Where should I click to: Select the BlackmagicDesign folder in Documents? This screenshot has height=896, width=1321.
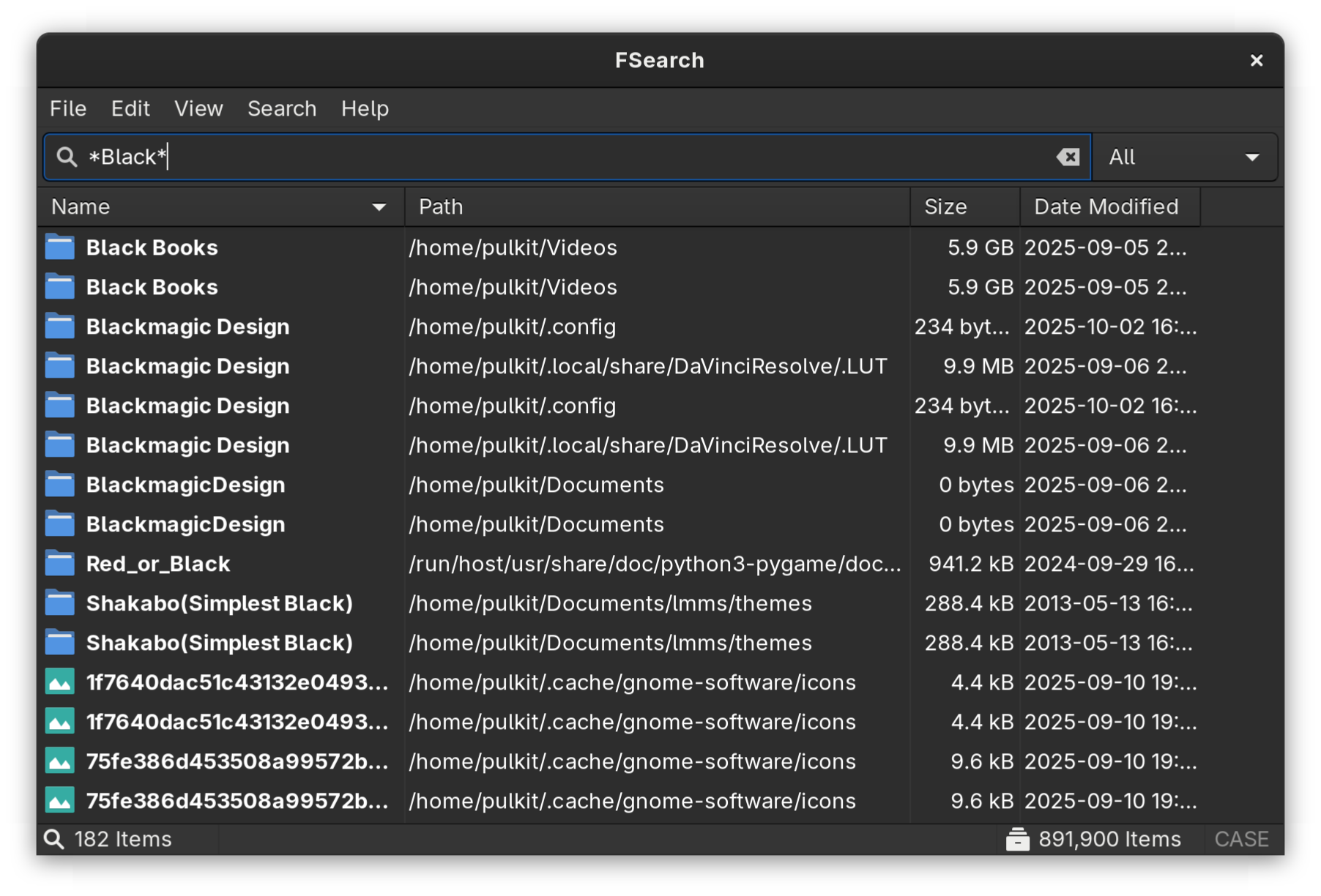185,484
